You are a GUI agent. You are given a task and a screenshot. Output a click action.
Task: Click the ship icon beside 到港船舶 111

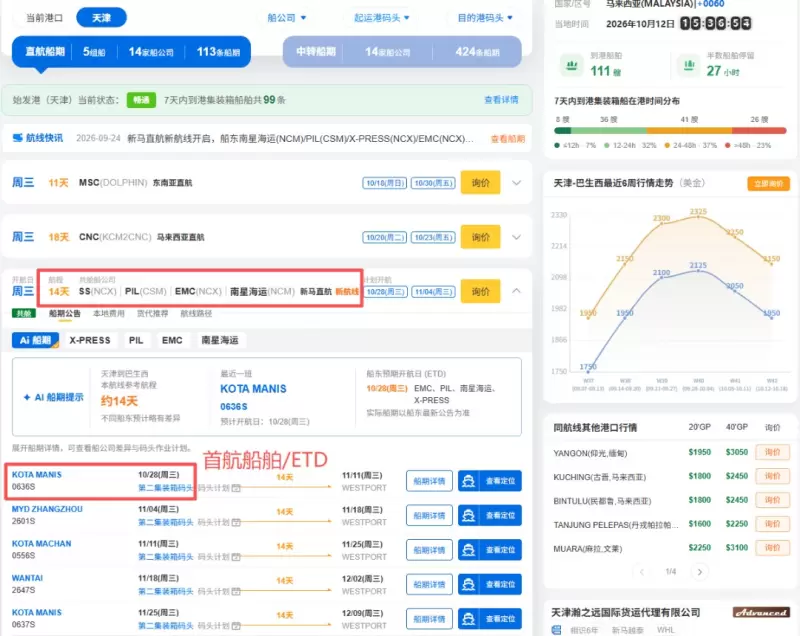[x=571, y=65]
